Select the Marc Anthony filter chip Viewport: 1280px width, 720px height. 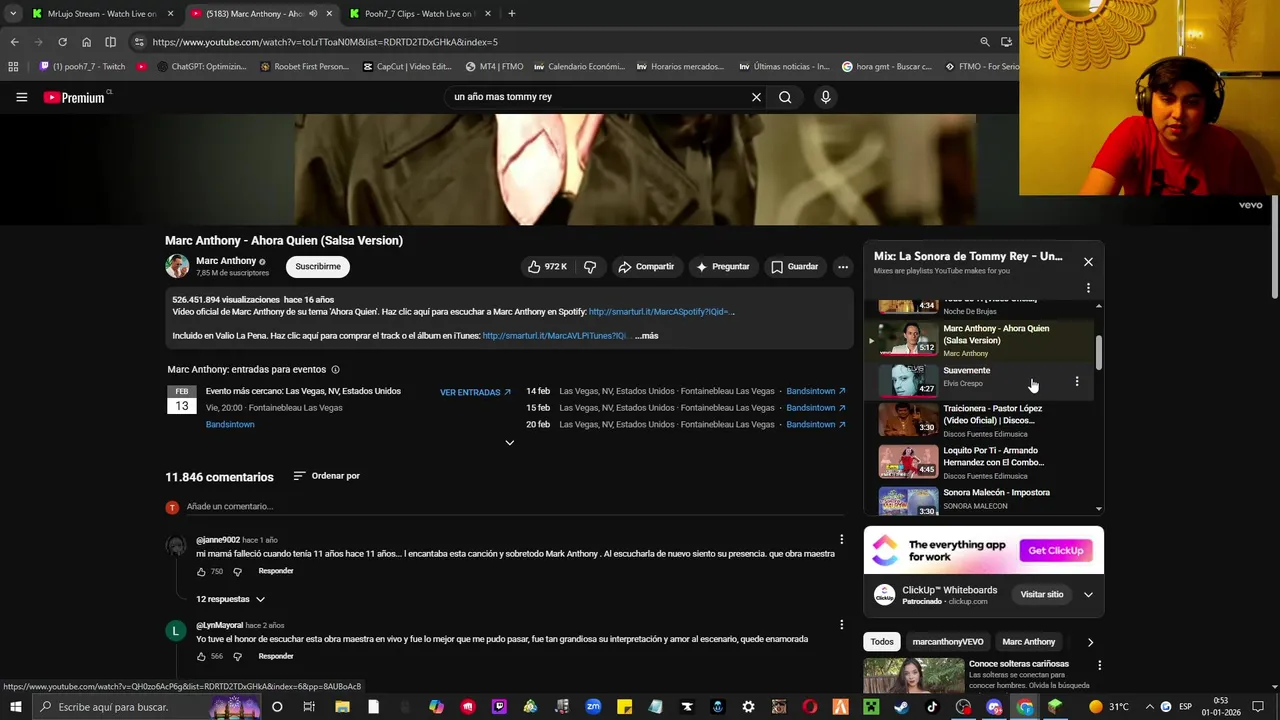click(1029, 642)
